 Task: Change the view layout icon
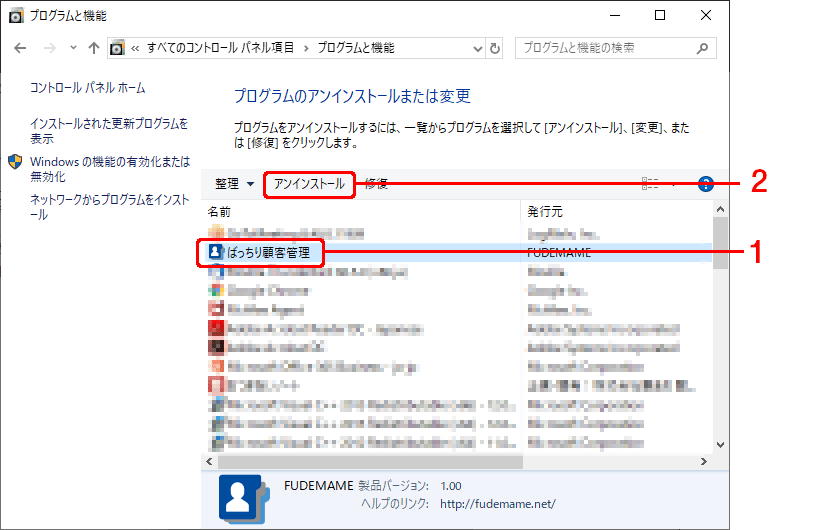coord(650,184)
